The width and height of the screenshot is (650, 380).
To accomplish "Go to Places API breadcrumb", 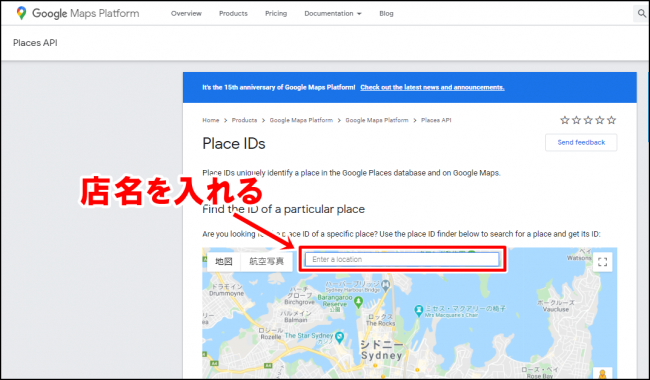I will pos(436,120).
